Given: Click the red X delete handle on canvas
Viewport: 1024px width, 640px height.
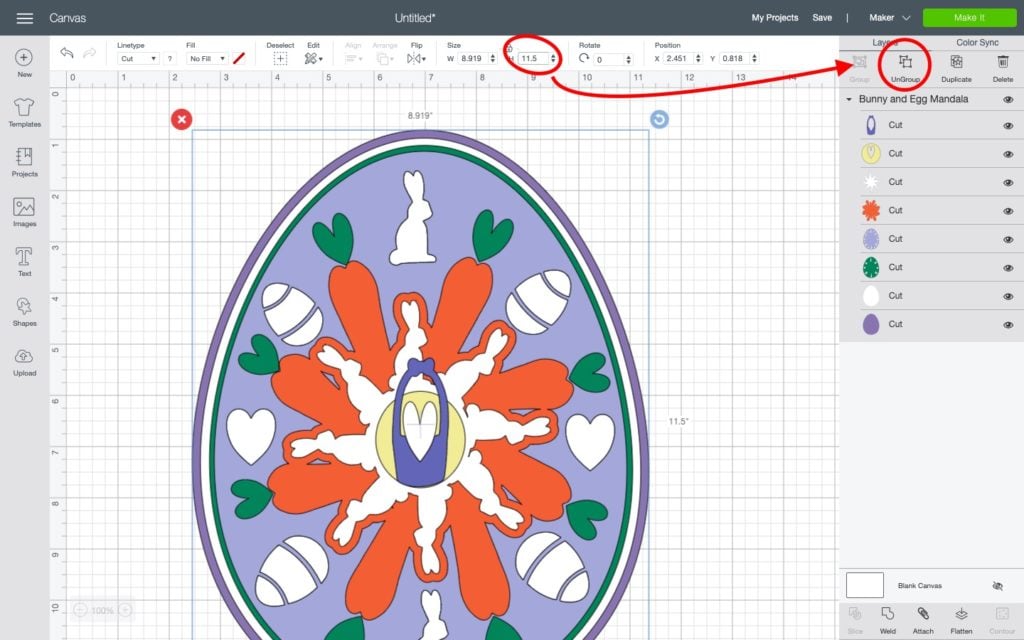Looking at the screenshot, I should 182,120.
